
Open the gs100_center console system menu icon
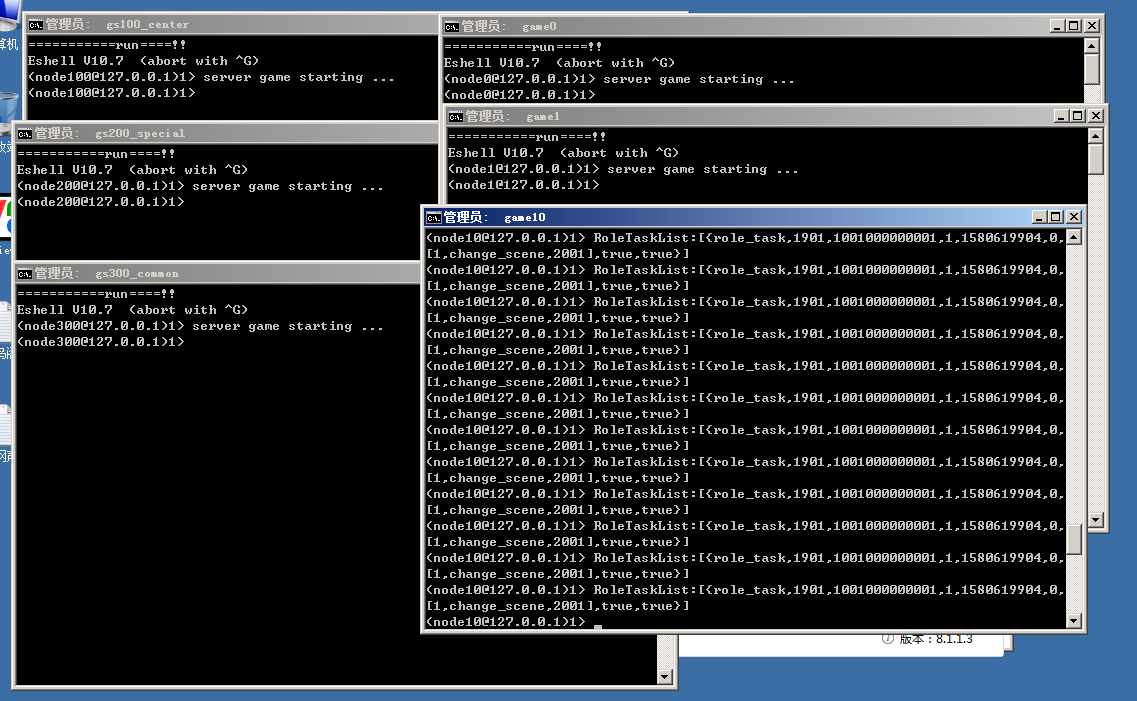point(35,25)
